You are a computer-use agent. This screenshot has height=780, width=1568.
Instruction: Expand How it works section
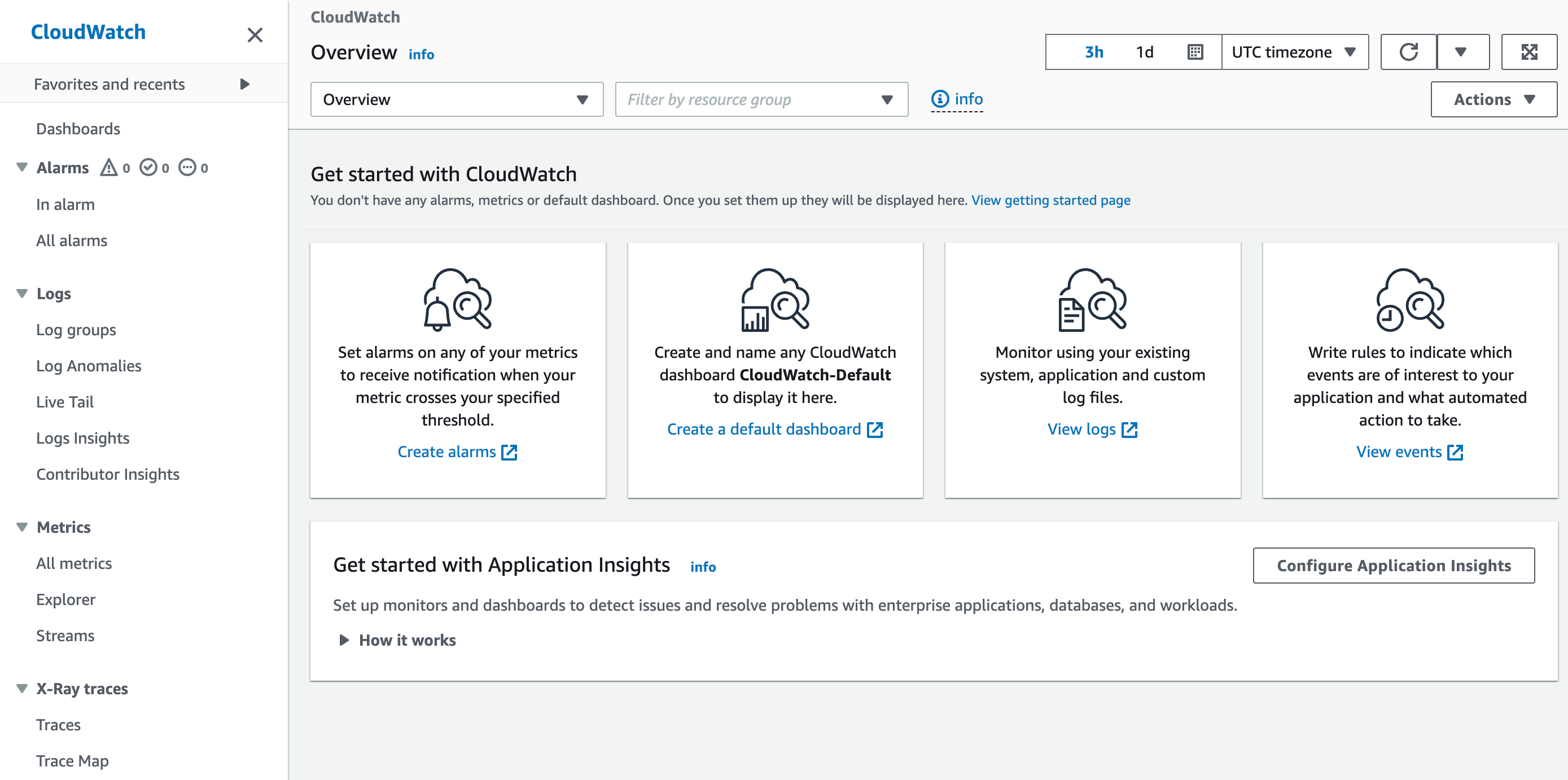[x=397, y=641]
